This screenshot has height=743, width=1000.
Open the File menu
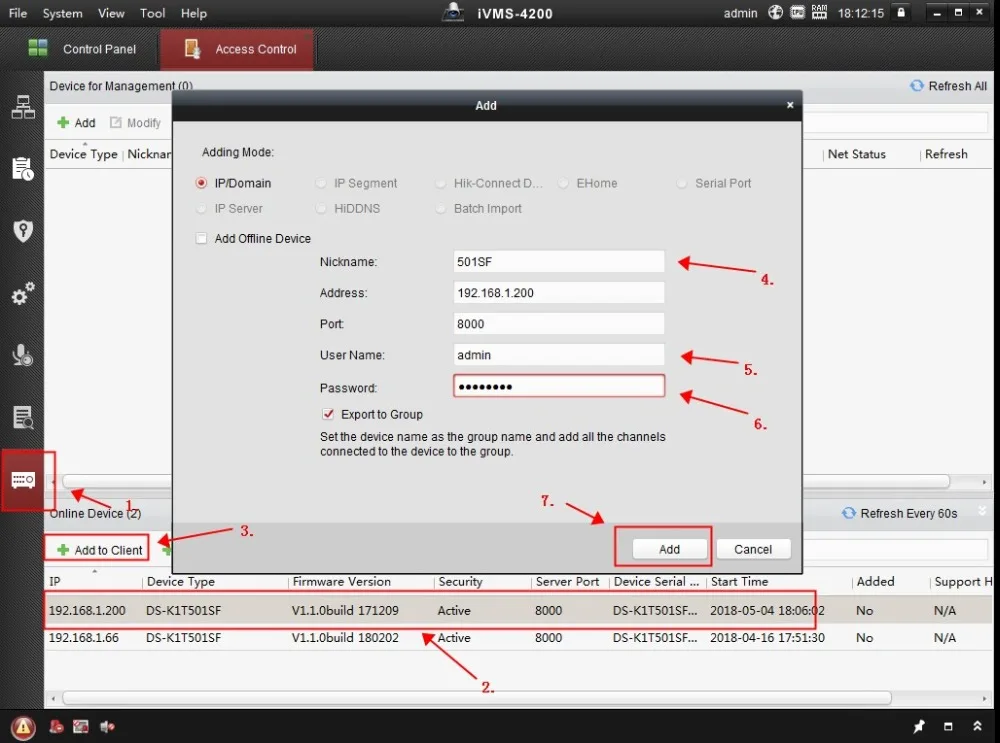tap(18, 13)
